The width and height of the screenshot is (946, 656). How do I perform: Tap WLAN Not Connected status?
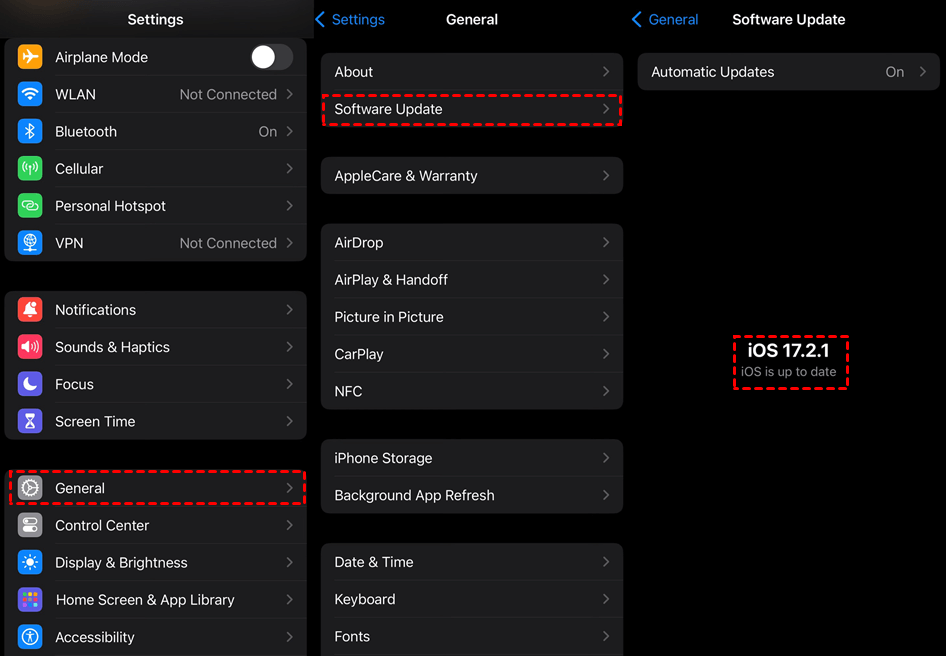pyautogui.click(x=228, y=95)
